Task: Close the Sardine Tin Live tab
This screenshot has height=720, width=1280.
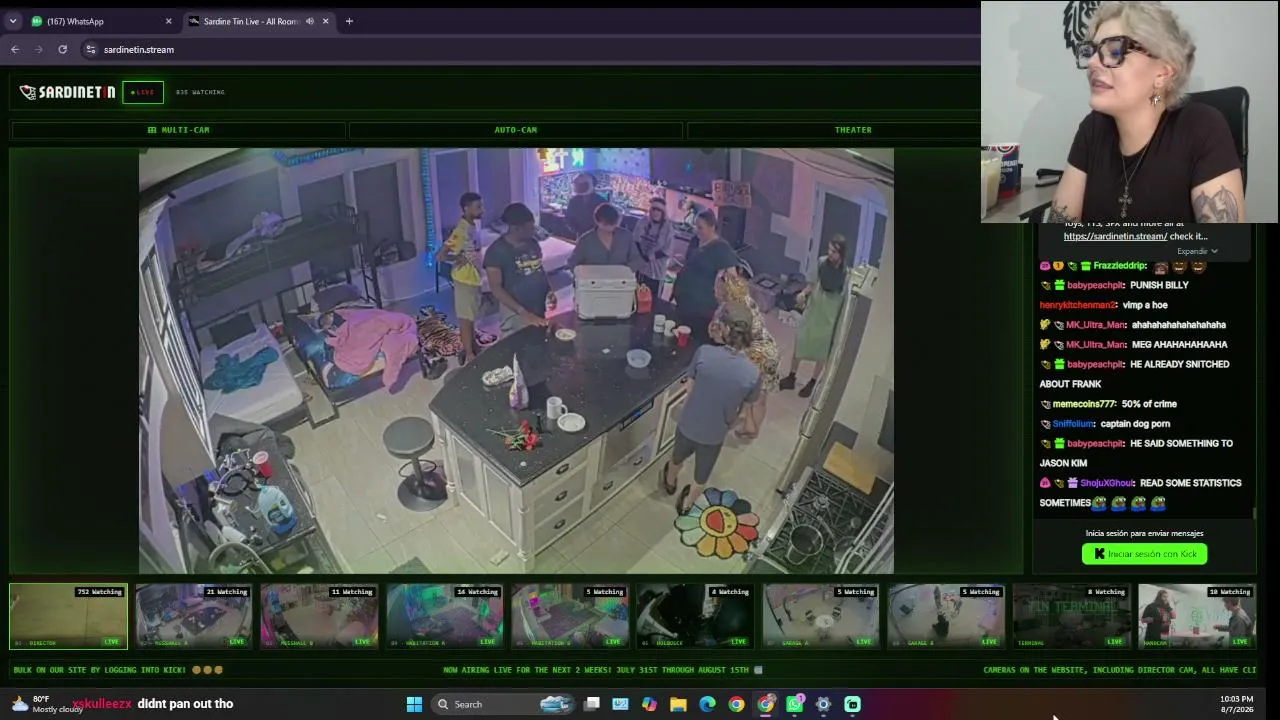Action: (x=325, y=21)
